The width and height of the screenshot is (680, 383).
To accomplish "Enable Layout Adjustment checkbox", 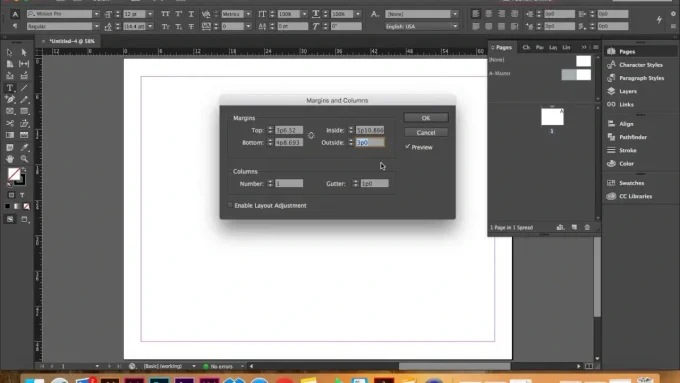I will click(230, 205).
